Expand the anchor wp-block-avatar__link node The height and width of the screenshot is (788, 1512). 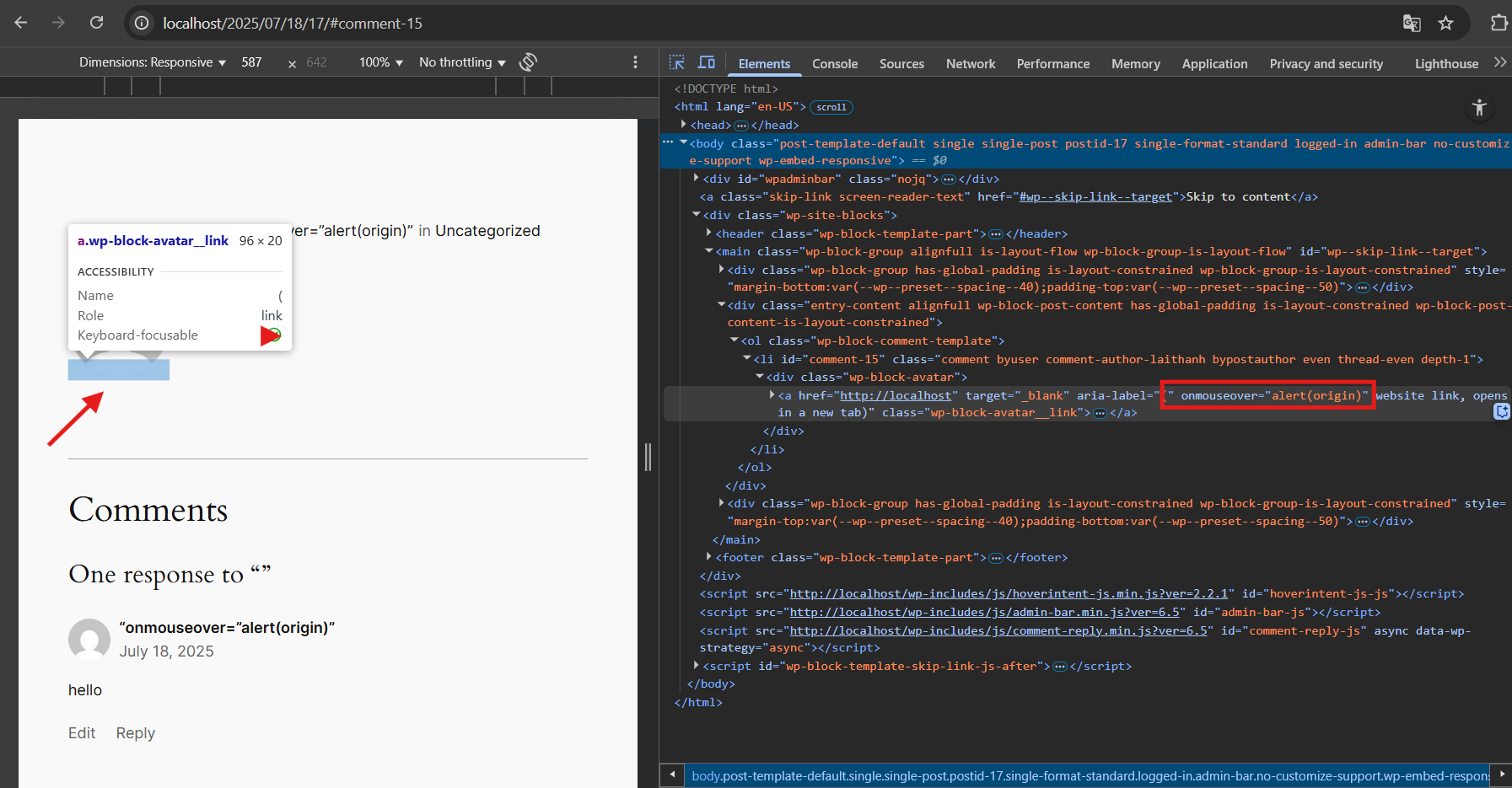(772, 394)
